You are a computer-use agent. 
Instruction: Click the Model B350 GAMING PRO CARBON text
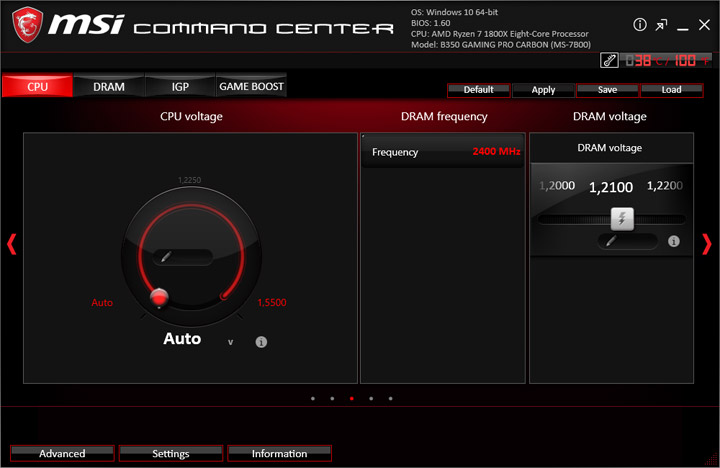501,45
